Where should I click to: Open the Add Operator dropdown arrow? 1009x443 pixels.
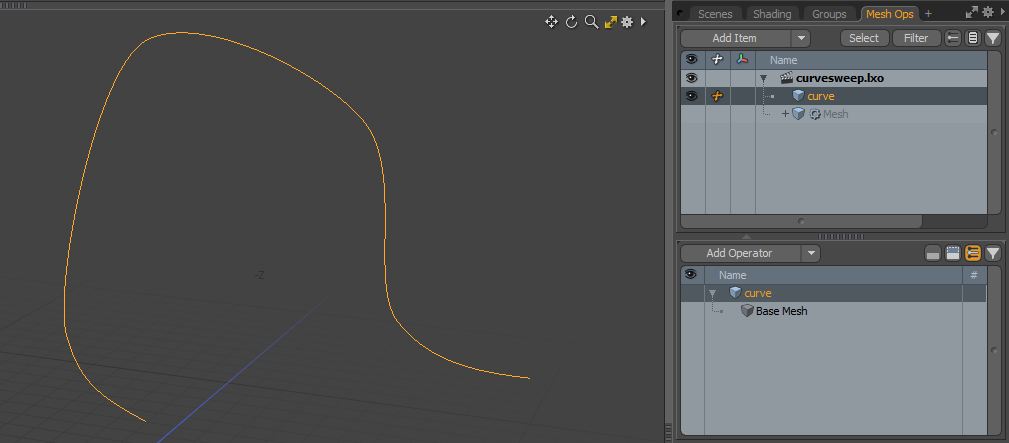click(811, 253)
